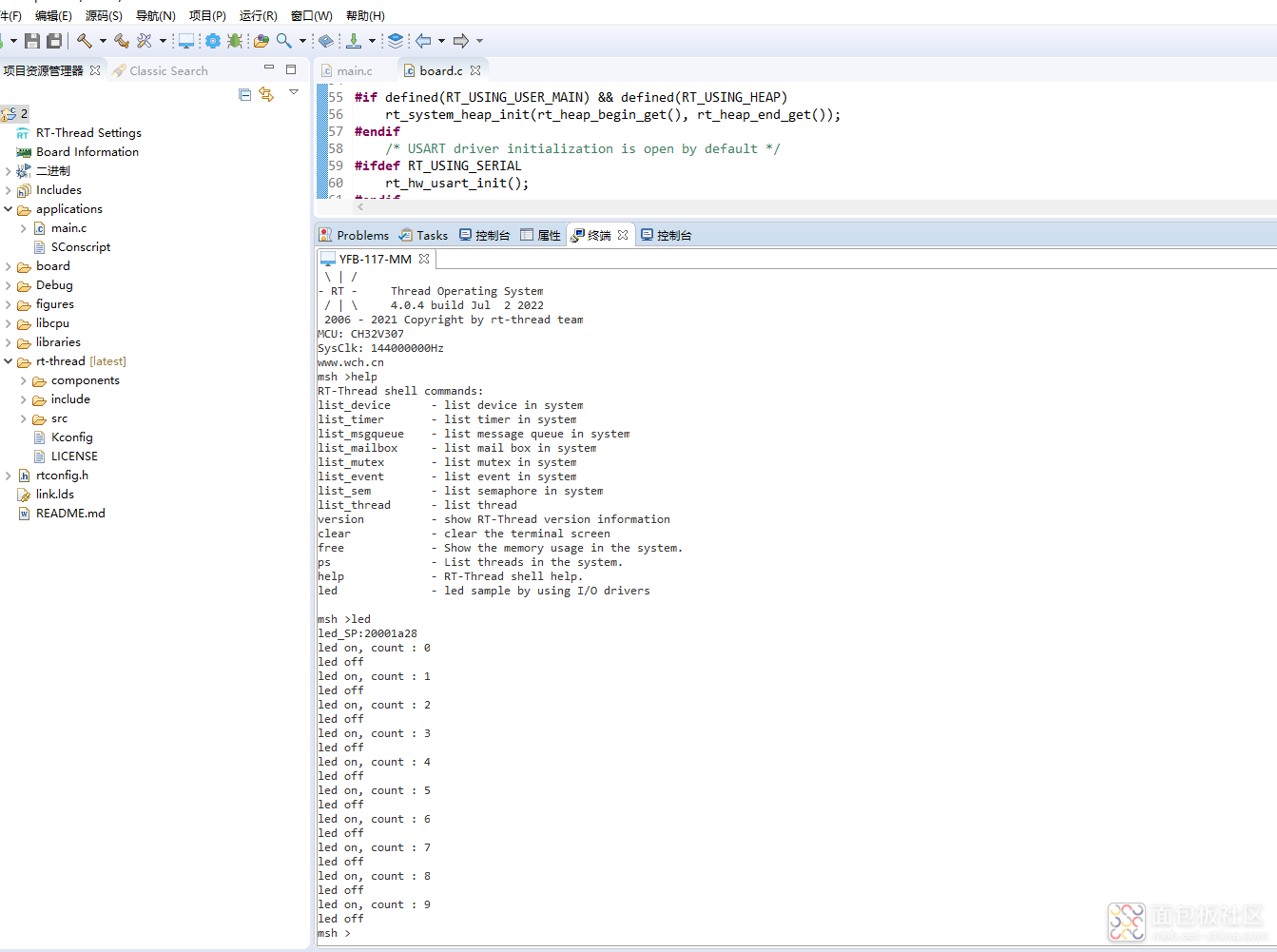Select the LICENSE file
This screenshot has width=1277, height=952.
pos(74,457)
